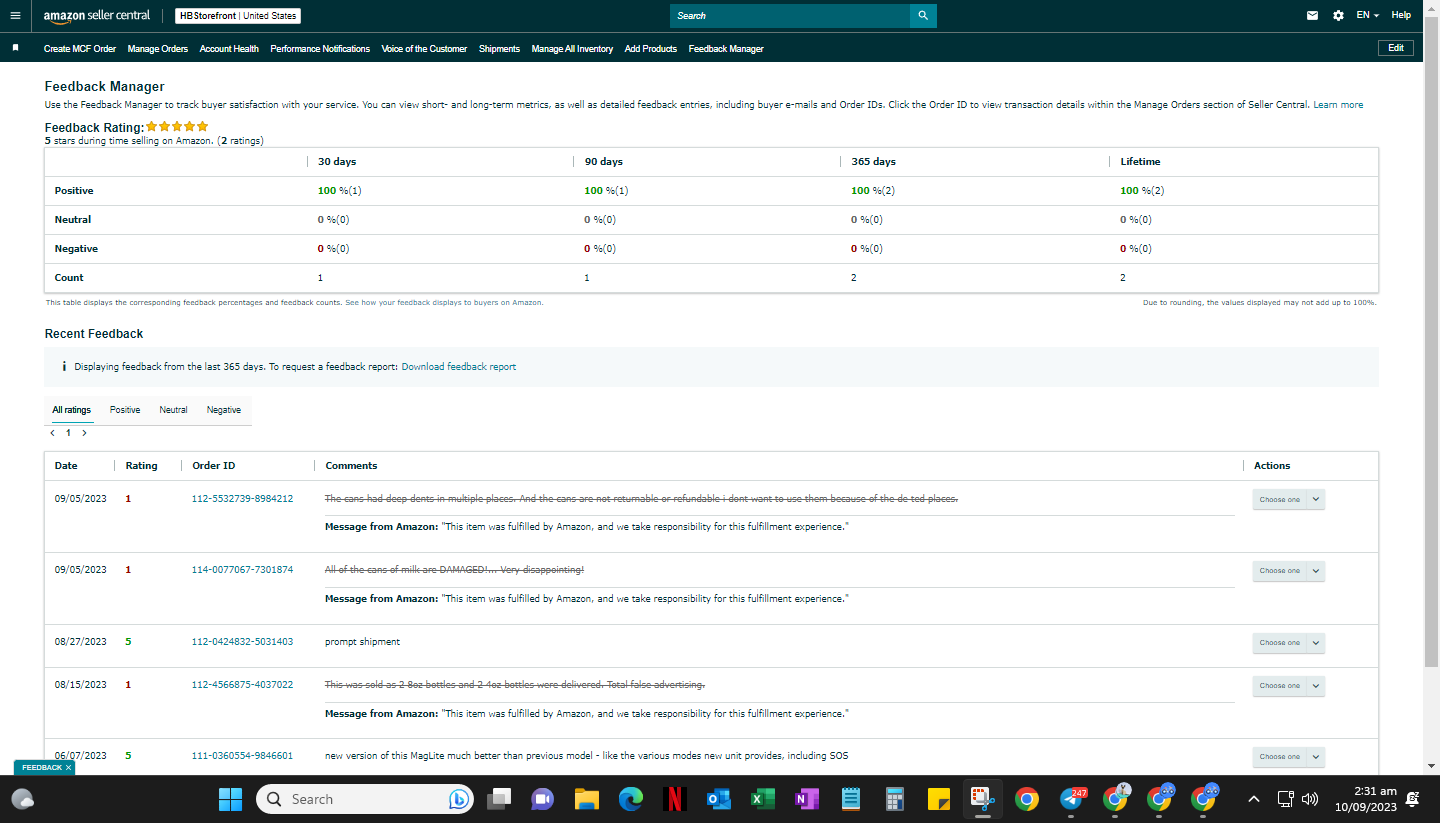Open the Help link
Screen dimensions: 1440x823
1401,15
